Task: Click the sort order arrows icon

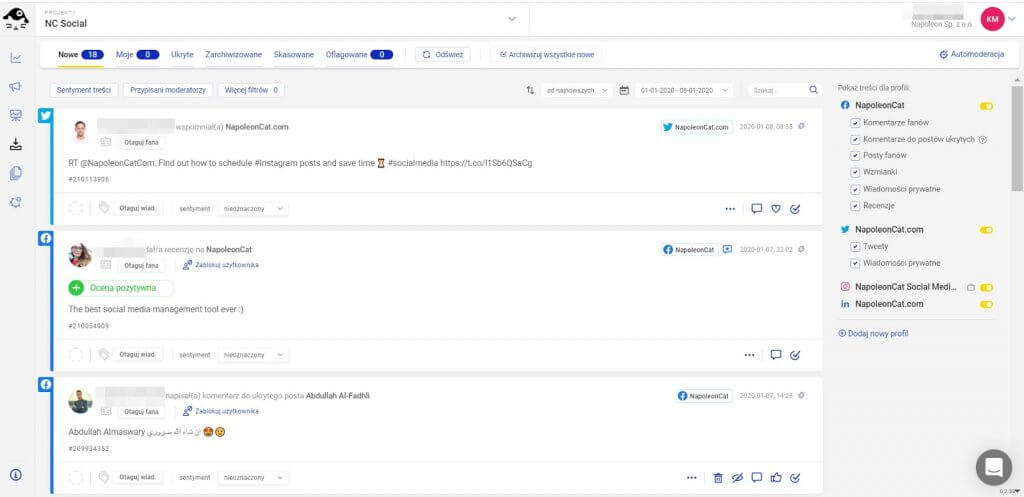Action: pos(530,90)
